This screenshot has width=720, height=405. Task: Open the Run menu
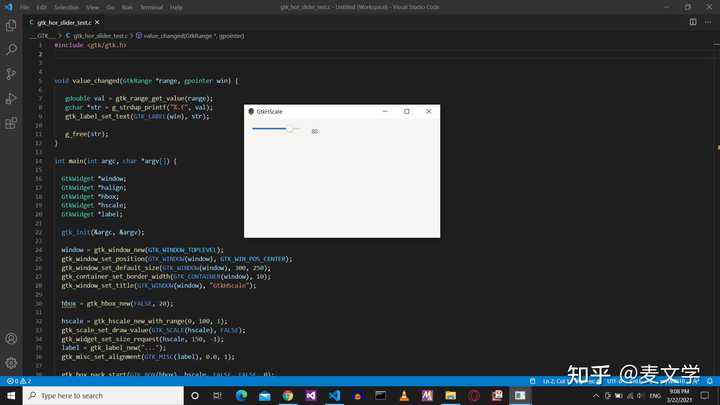(127, 7)
